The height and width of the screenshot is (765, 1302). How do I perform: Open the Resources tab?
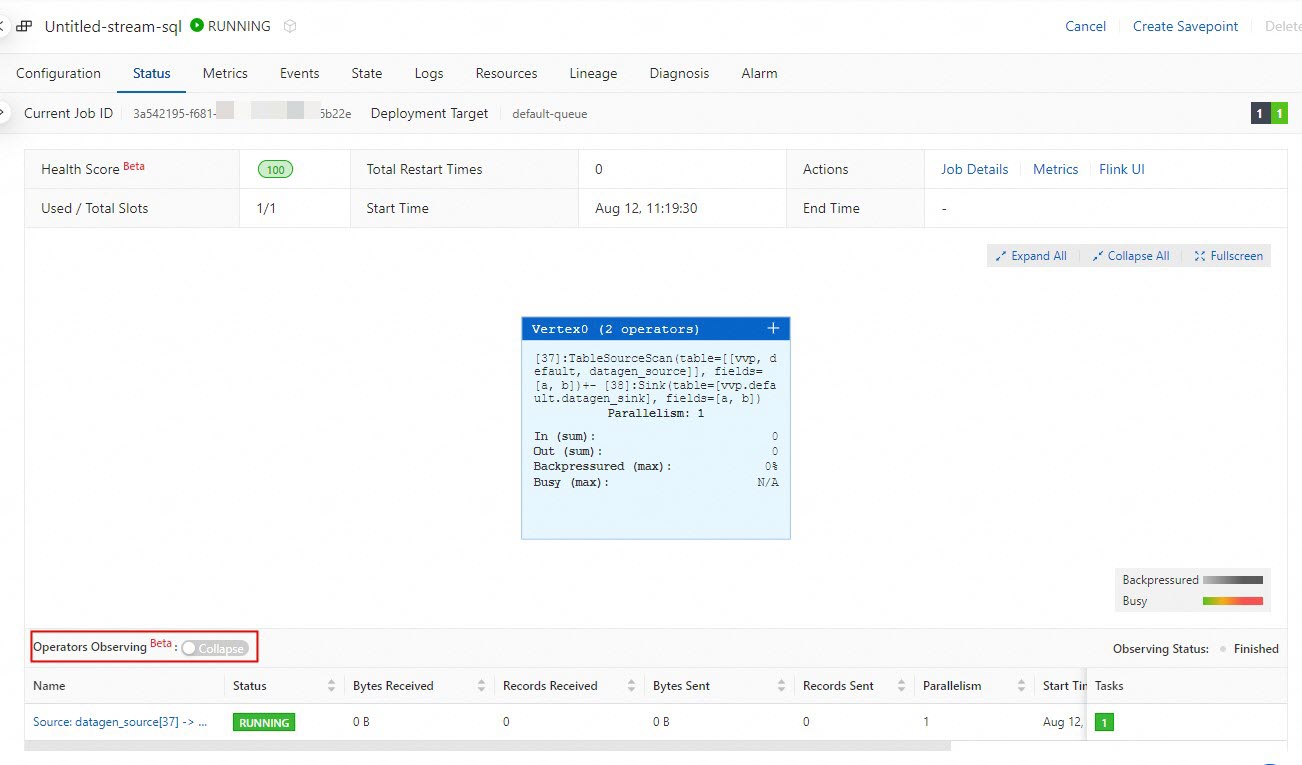(506, 73)
